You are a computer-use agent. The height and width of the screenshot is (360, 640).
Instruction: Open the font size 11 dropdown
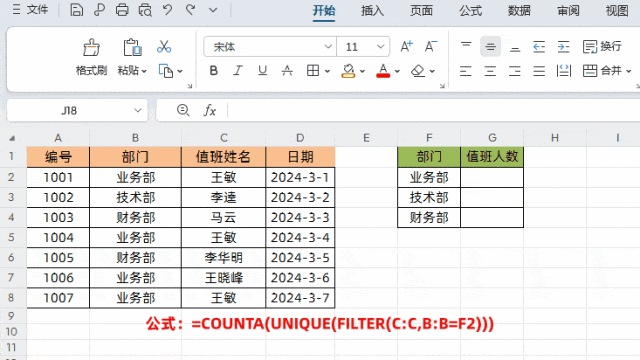coord(380,47)
